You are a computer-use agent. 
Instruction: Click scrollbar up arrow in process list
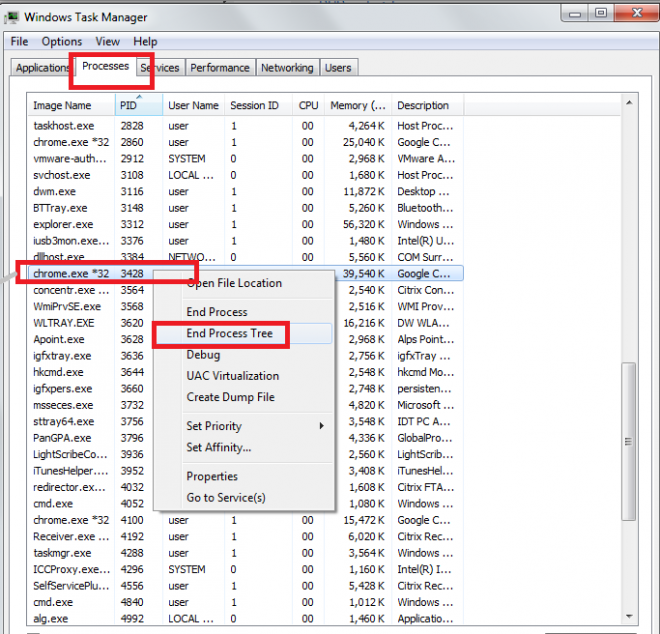click(629, 103)
